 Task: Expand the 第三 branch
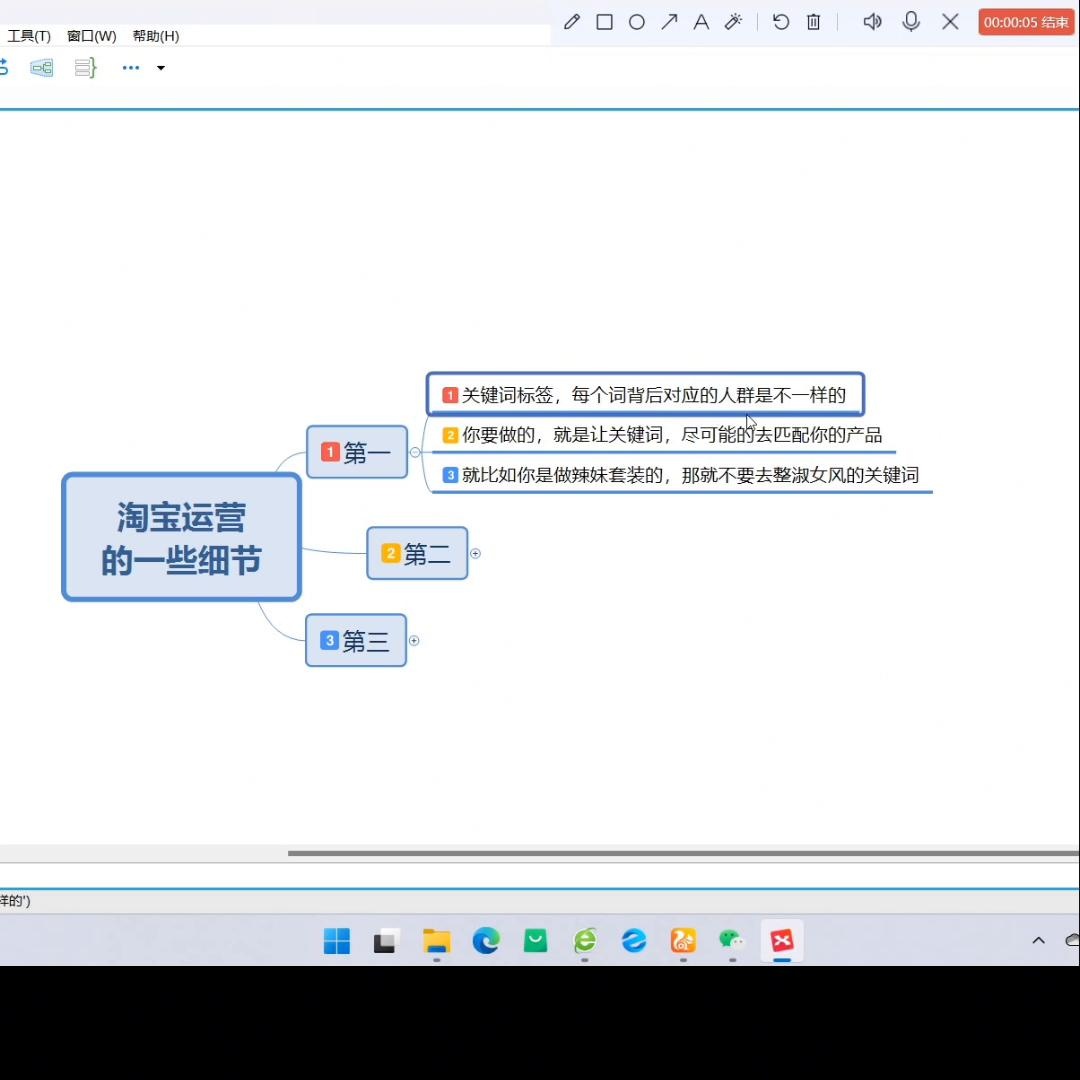pos(414,641)
